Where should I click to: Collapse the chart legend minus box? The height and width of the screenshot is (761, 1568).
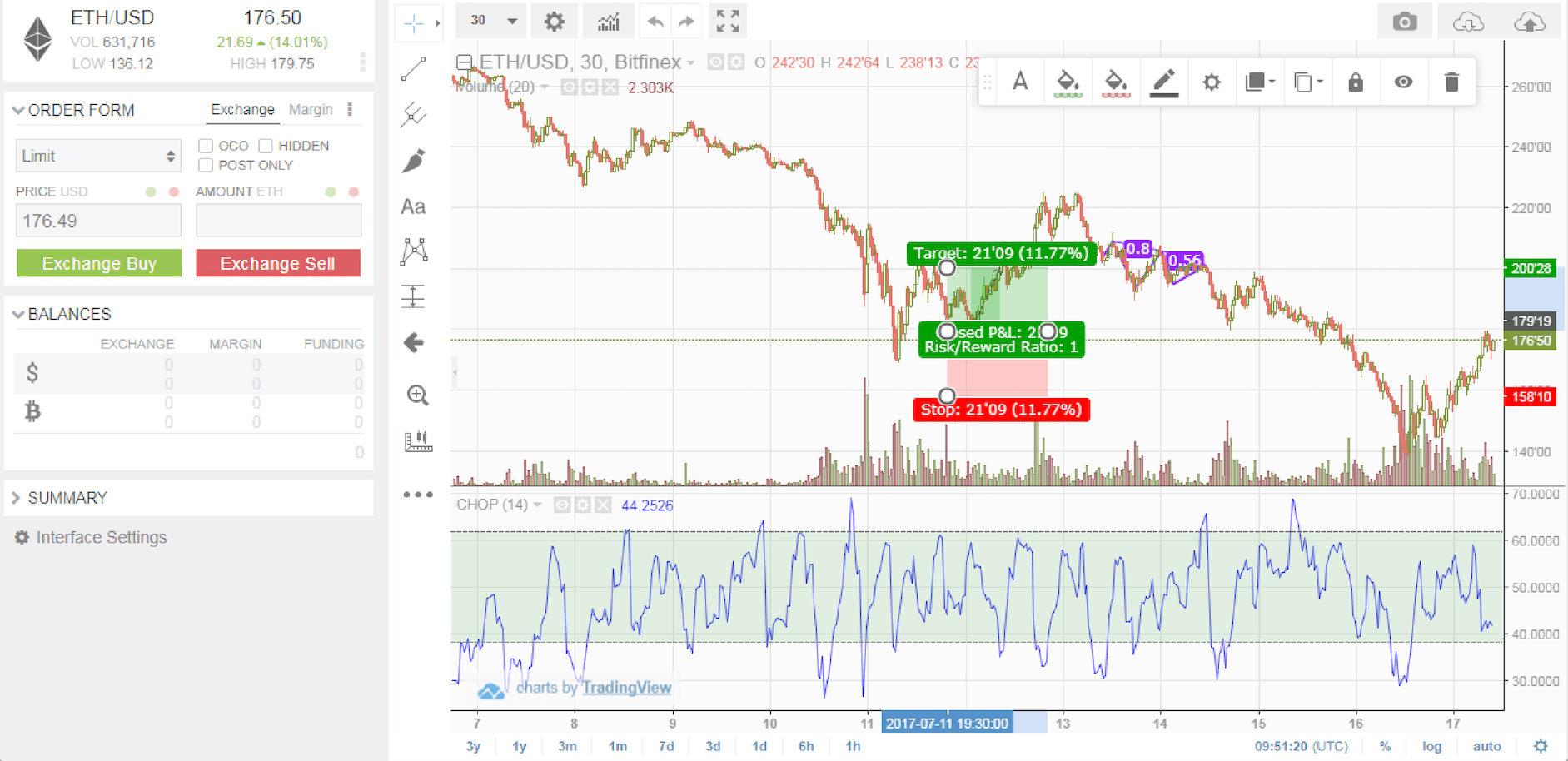pyautogui.click(x=464, y=62)
